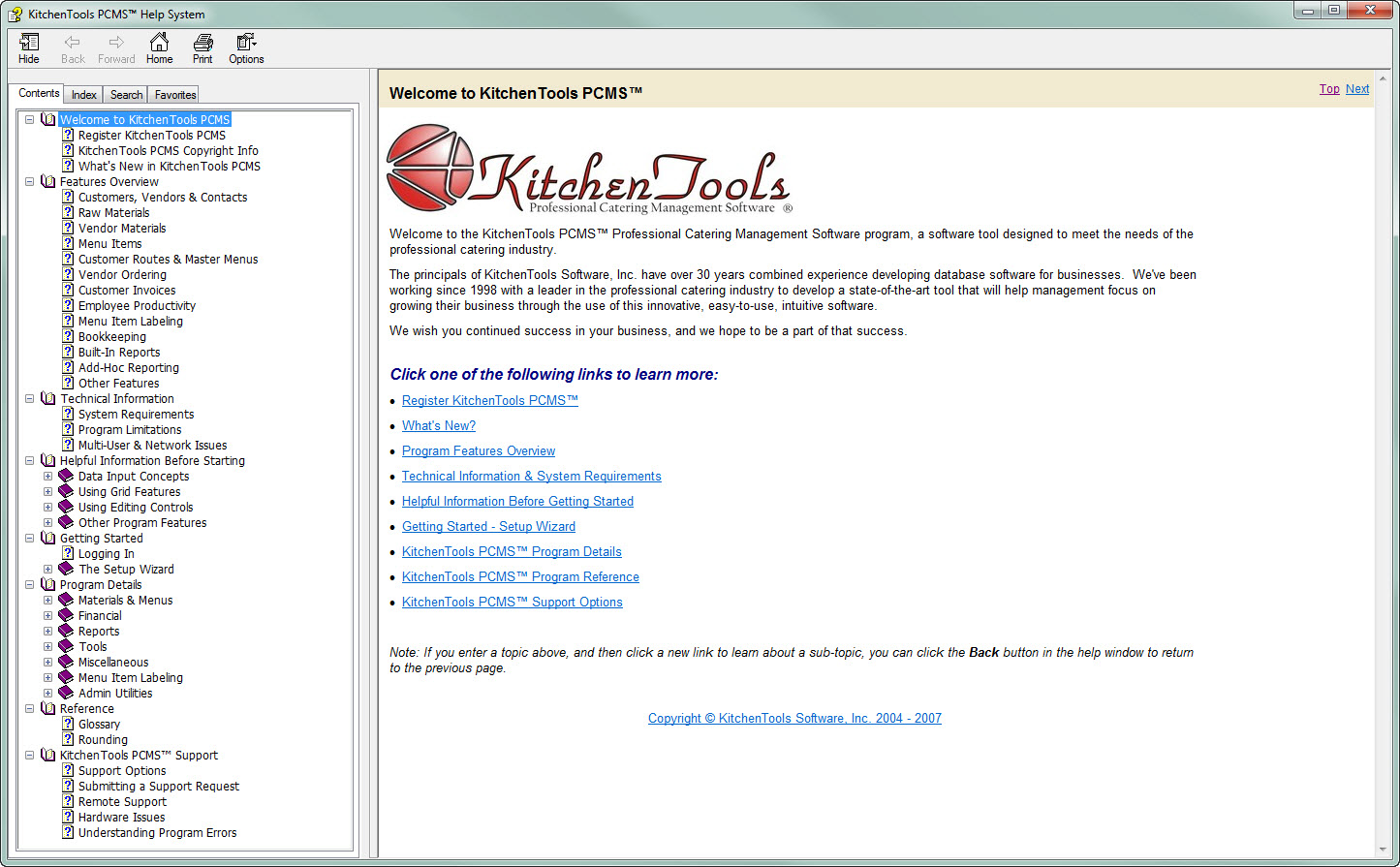Open the What's New? link

[439, 425]
